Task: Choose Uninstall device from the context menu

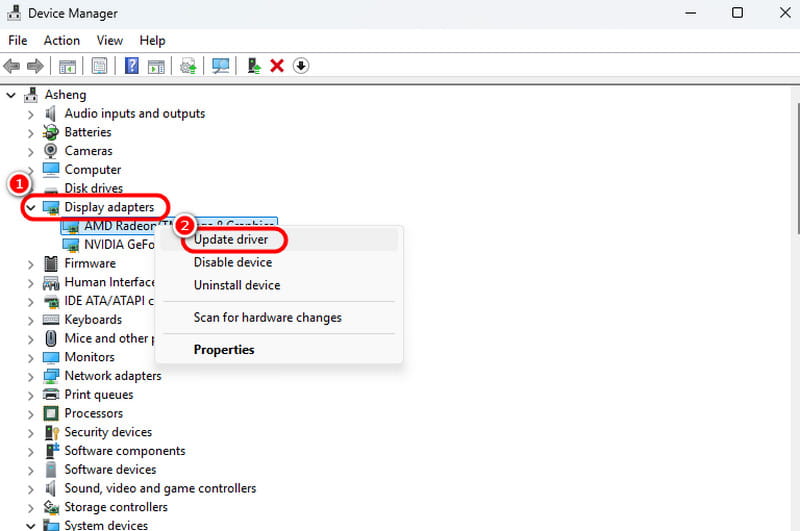Action: [x=236, y=285]
